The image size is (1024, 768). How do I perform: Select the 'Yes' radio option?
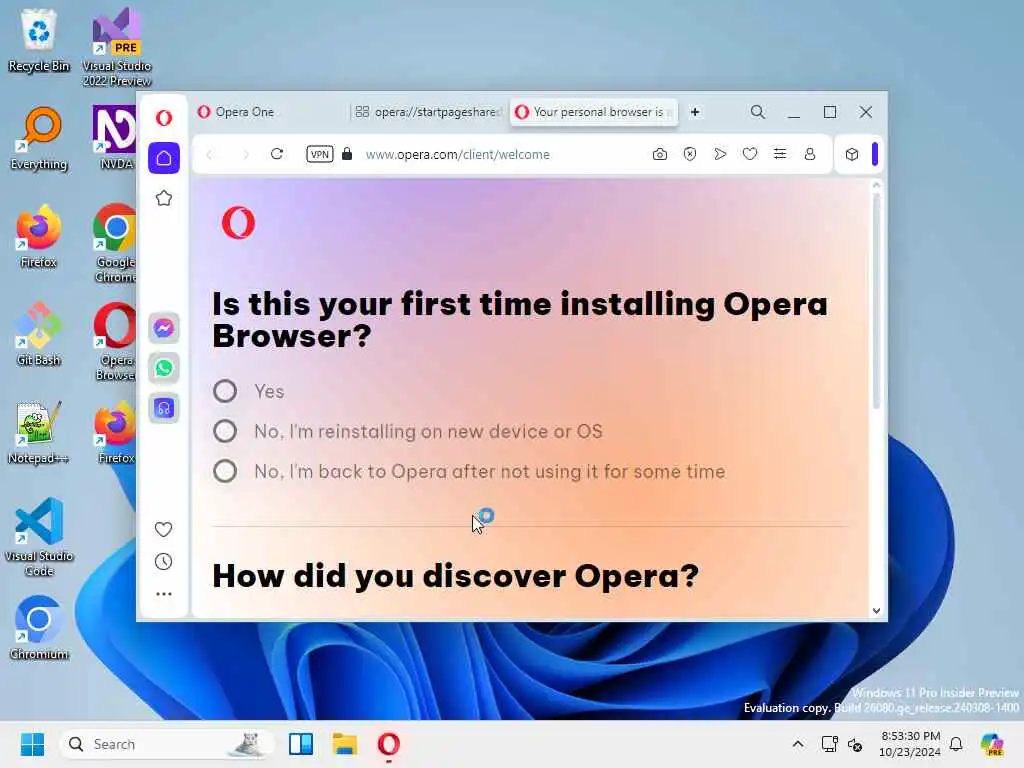click(x=225, y=391)
